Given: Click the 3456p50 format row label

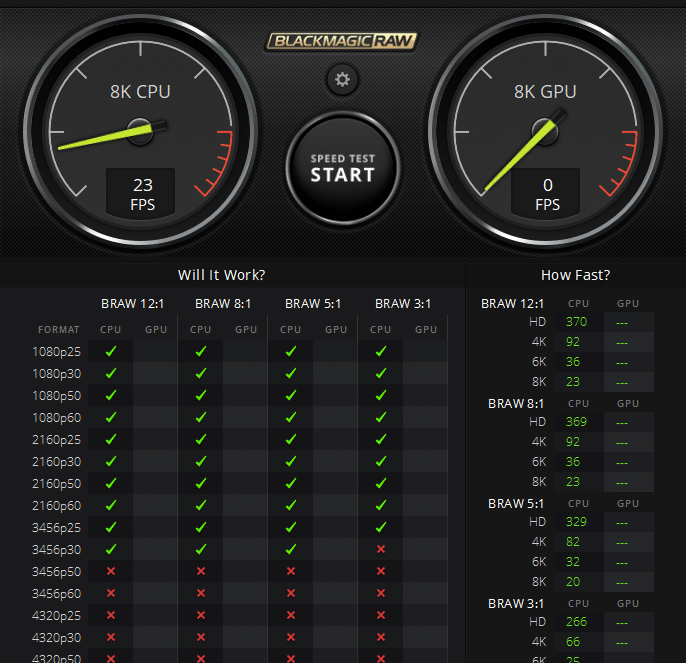Looking at the screenshot, I should click(56, 572).
